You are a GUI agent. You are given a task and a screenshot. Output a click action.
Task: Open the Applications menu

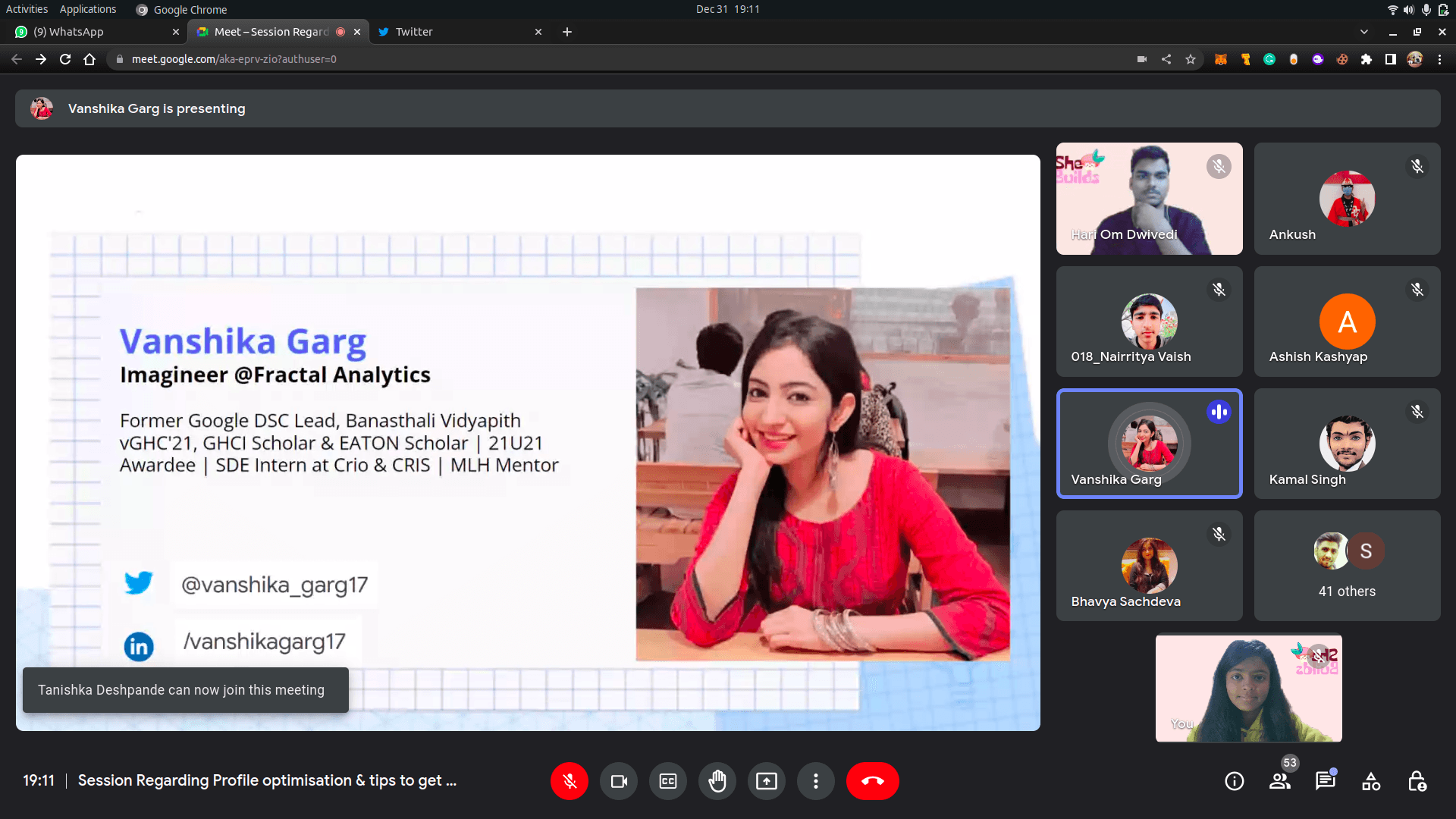88,9
